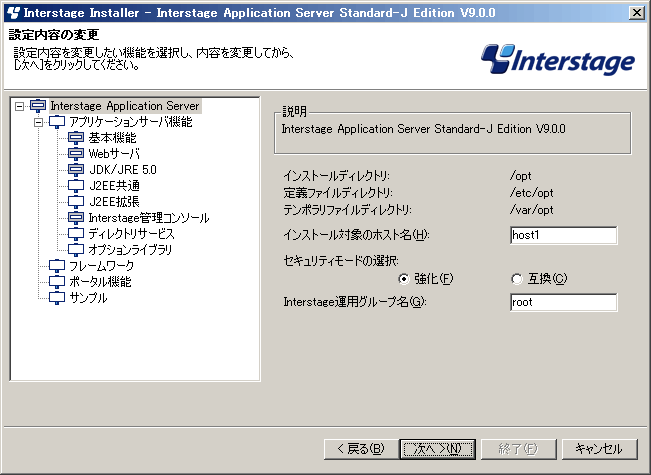The height and width of the screenshot is (475, 651).
Task: Toggle the Interstage管理コンソール component icon
Action: (x=76, y=218)
